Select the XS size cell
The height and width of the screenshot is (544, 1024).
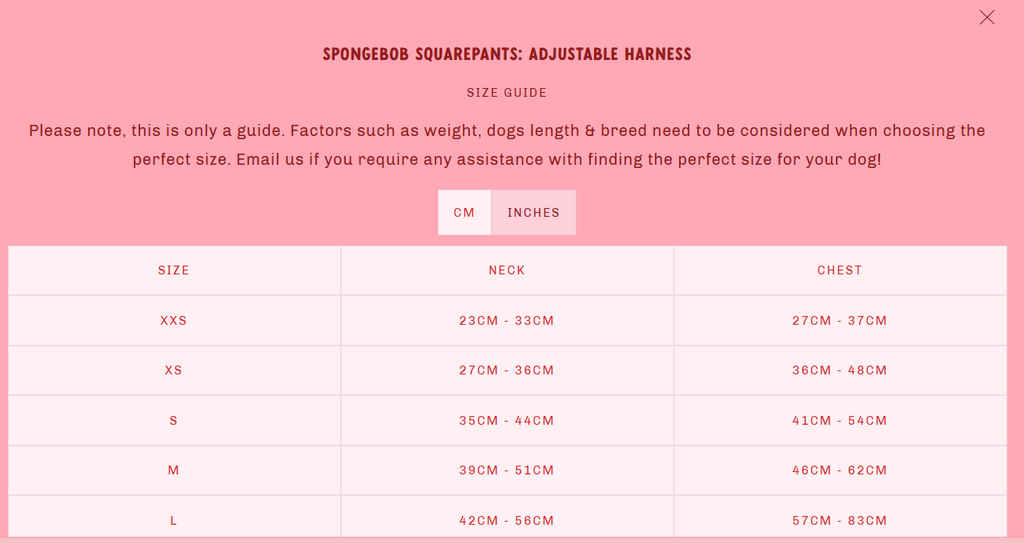tap(174, 370)
